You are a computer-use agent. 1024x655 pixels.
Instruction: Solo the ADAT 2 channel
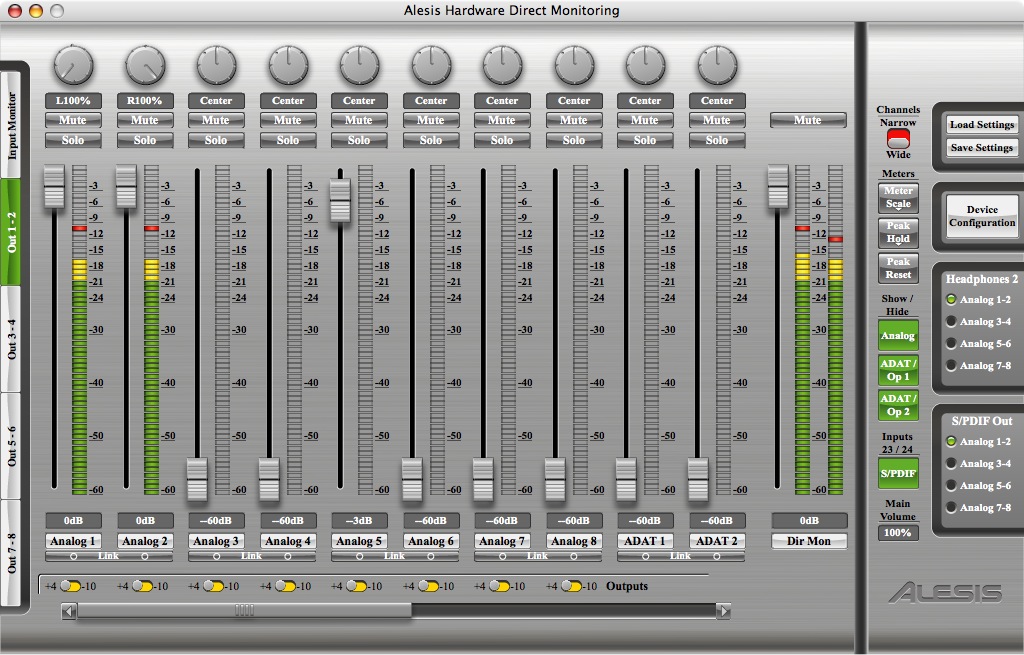click(717, 140)
